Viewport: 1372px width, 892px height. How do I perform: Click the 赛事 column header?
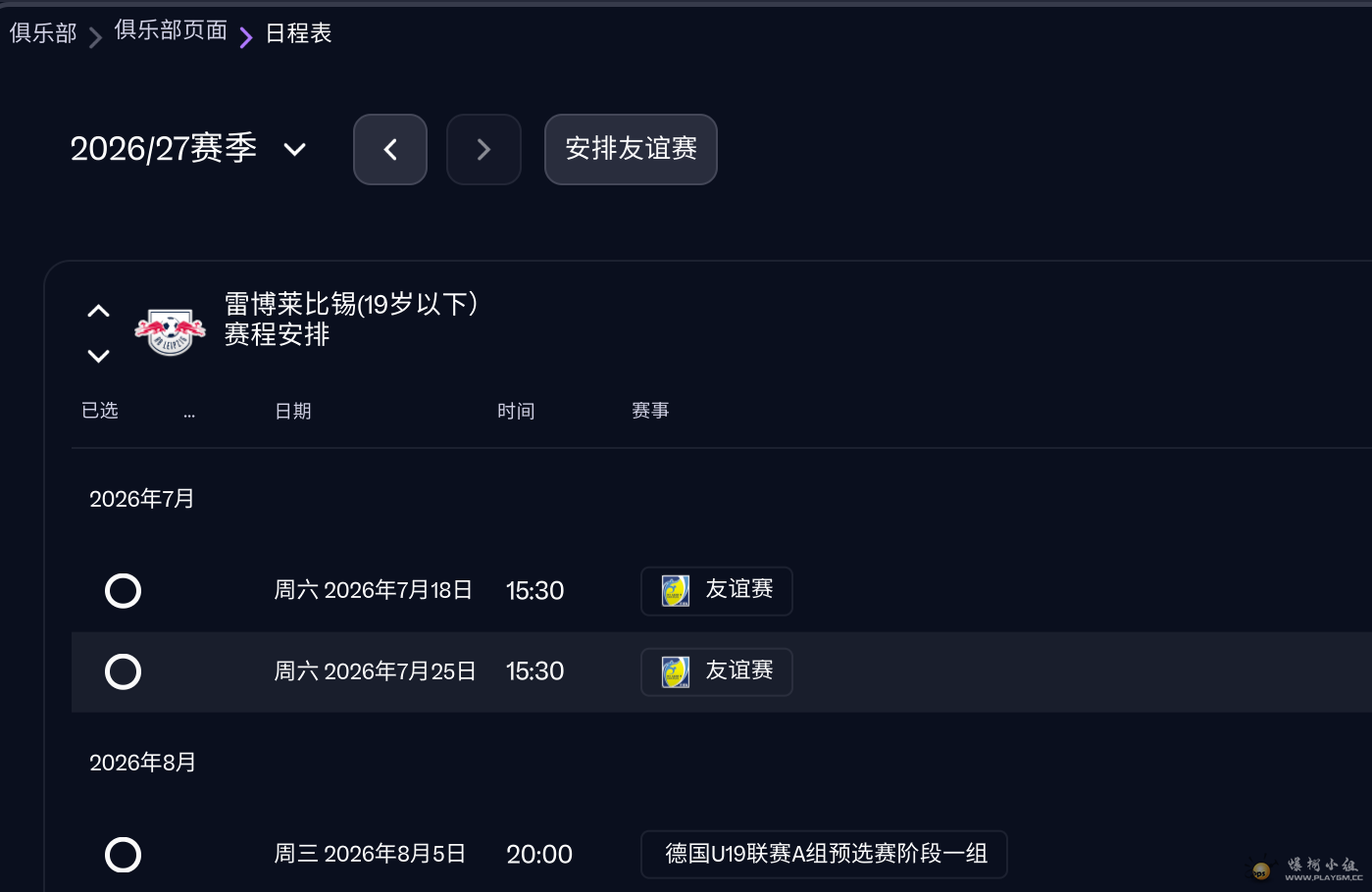click(650, 412)
